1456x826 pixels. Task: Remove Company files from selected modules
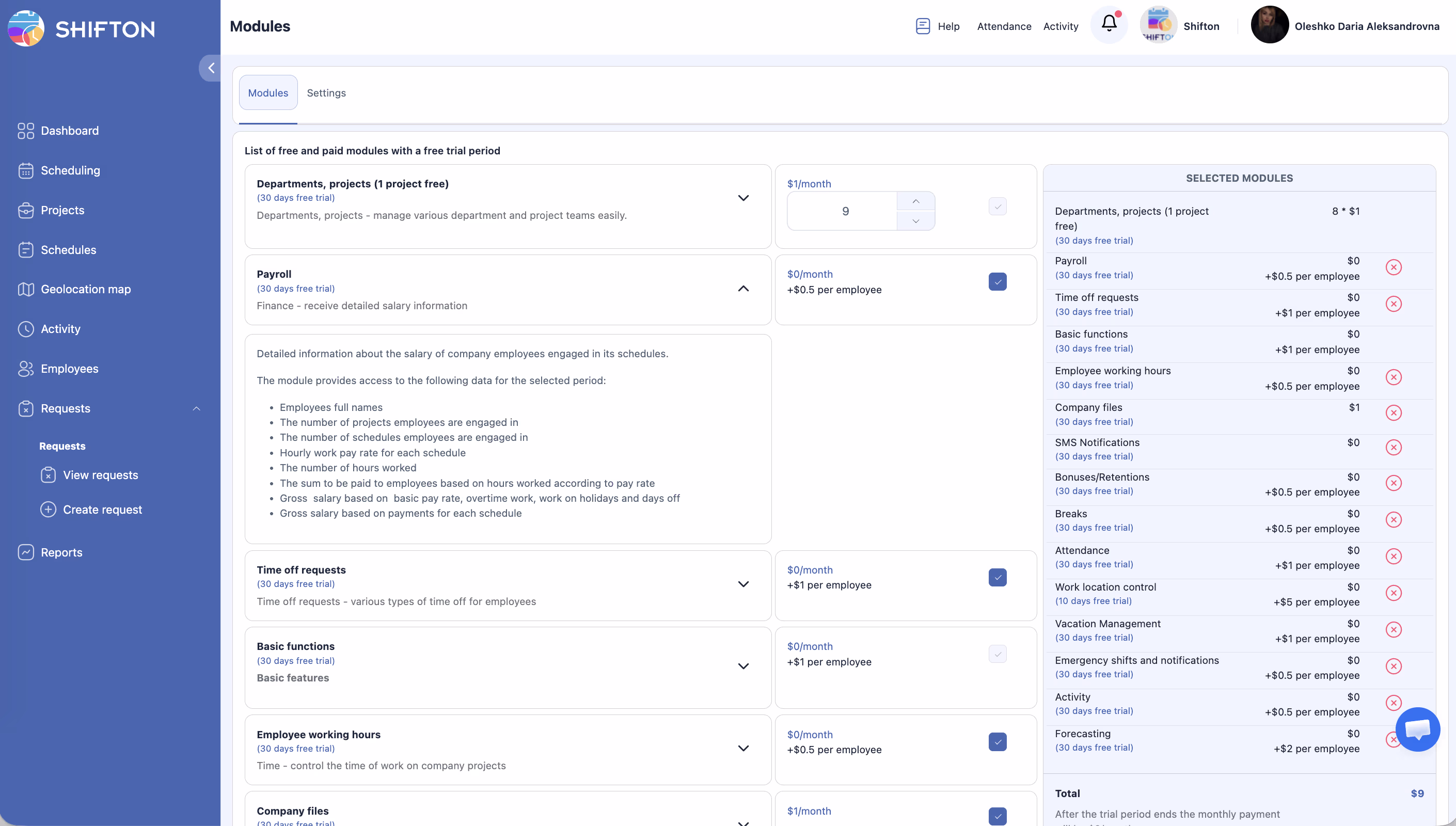click(1393, 412)
